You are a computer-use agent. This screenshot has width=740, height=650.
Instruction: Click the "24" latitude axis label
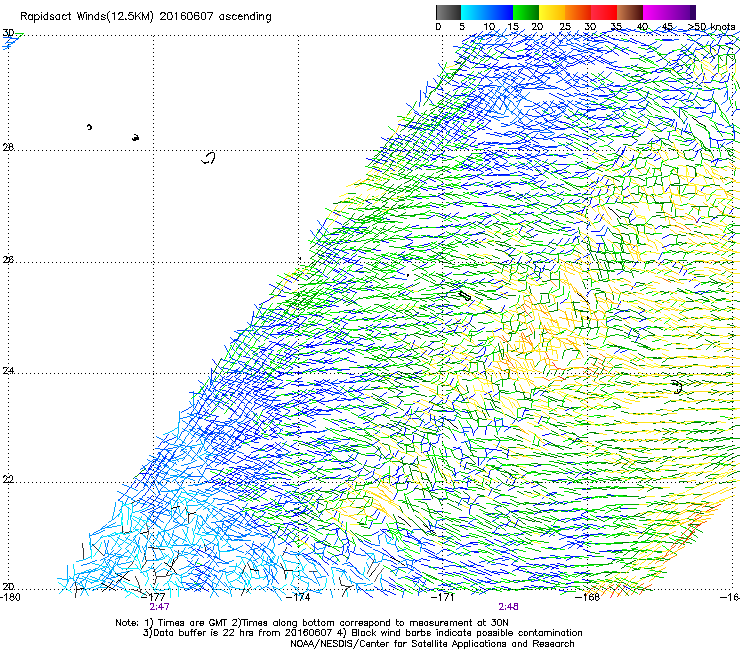(8, 371)
